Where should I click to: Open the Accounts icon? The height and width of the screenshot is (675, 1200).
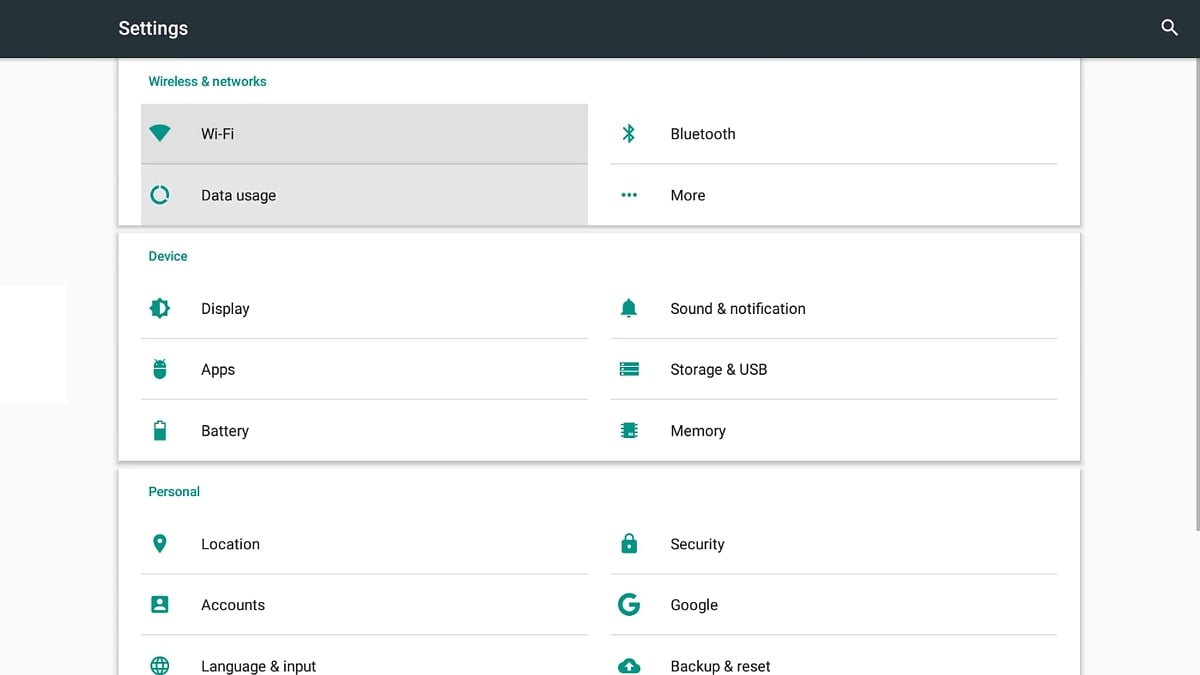pos(160,604)
